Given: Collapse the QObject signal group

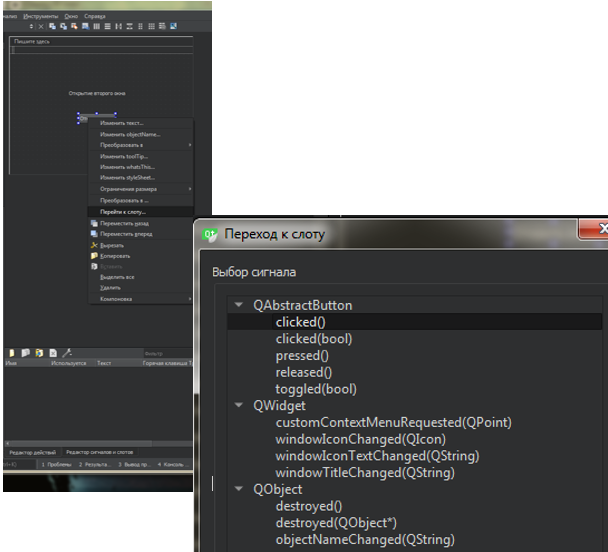Looking at the screenshot, I should [238, 490].
